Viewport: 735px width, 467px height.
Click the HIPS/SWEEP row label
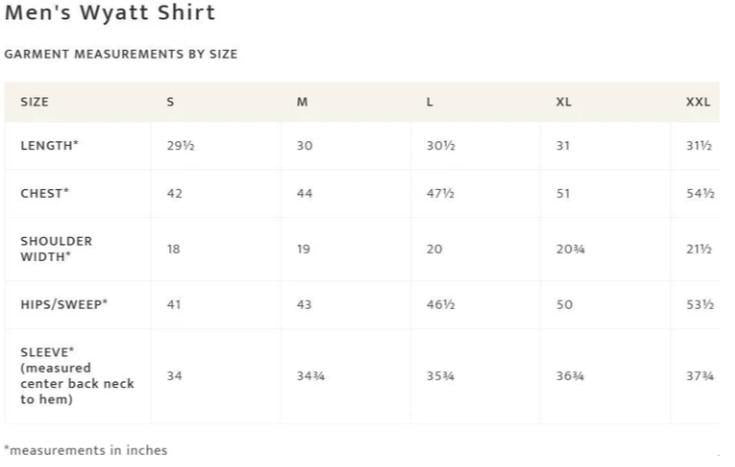64,304
